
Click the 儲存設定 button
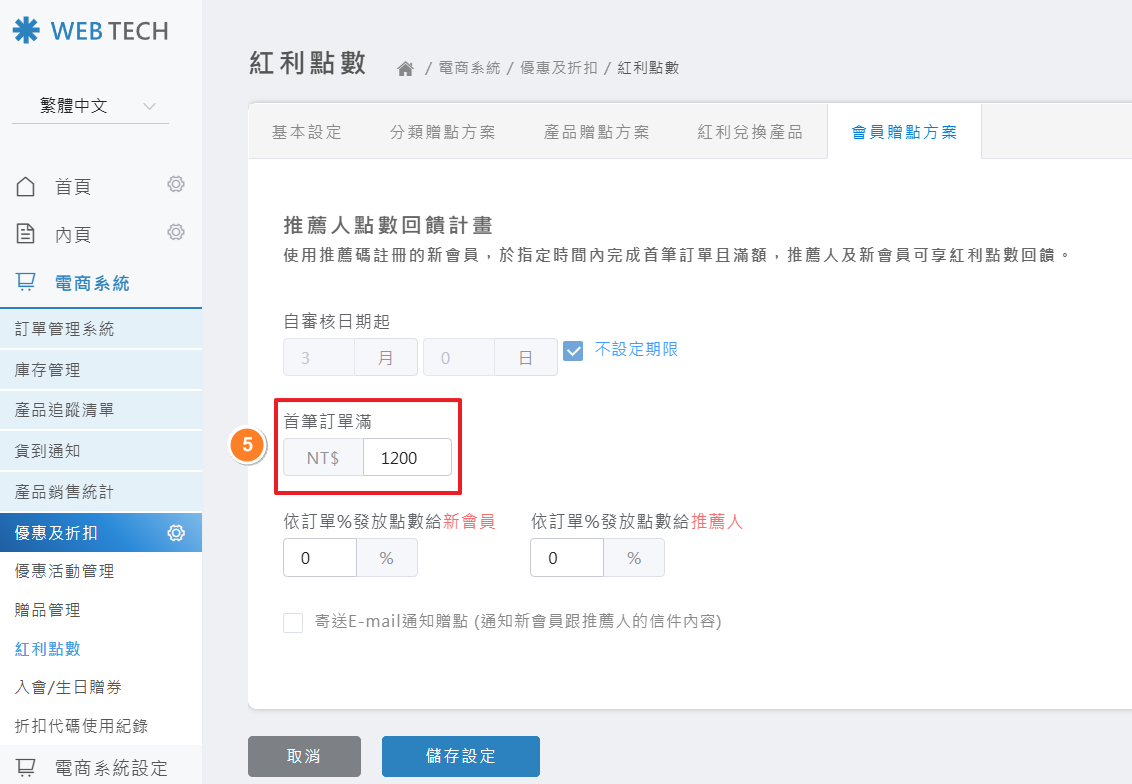[x=460, y=756]
